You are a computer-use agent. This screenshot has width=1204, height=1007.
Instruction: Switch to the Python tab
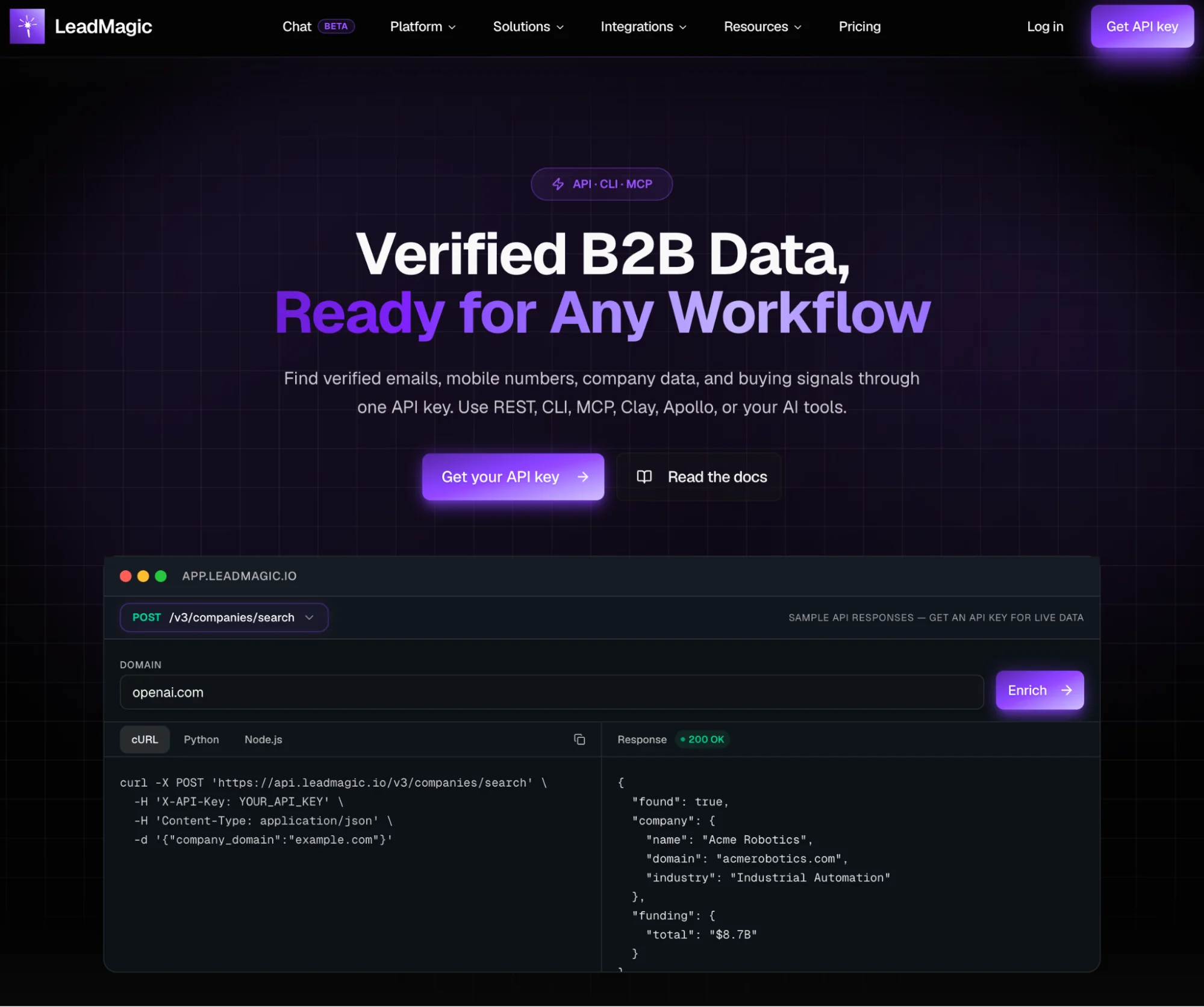(201, 739)
